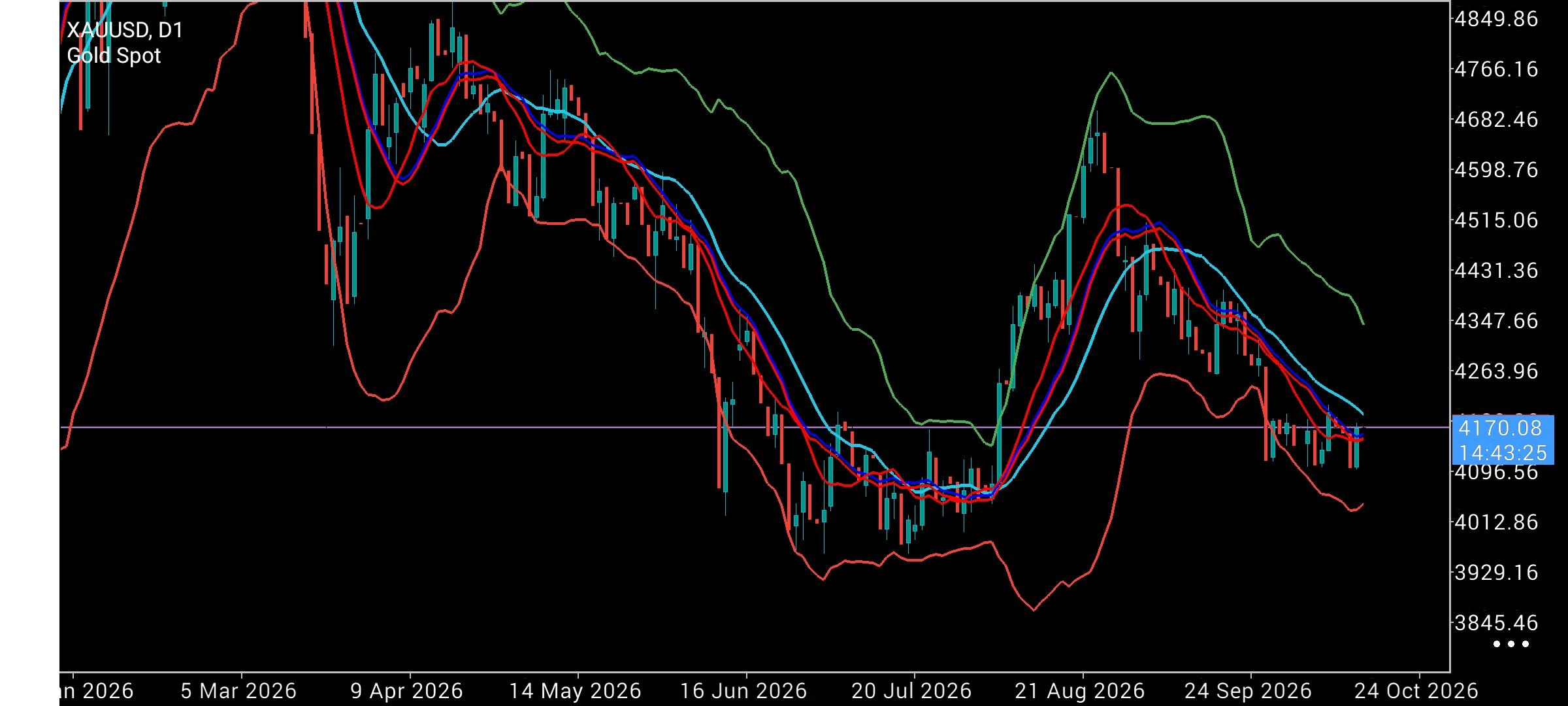Tap the XAUUSD, D1 symbol label
This screenshot has height=706, width=1568.
(125, 30)
